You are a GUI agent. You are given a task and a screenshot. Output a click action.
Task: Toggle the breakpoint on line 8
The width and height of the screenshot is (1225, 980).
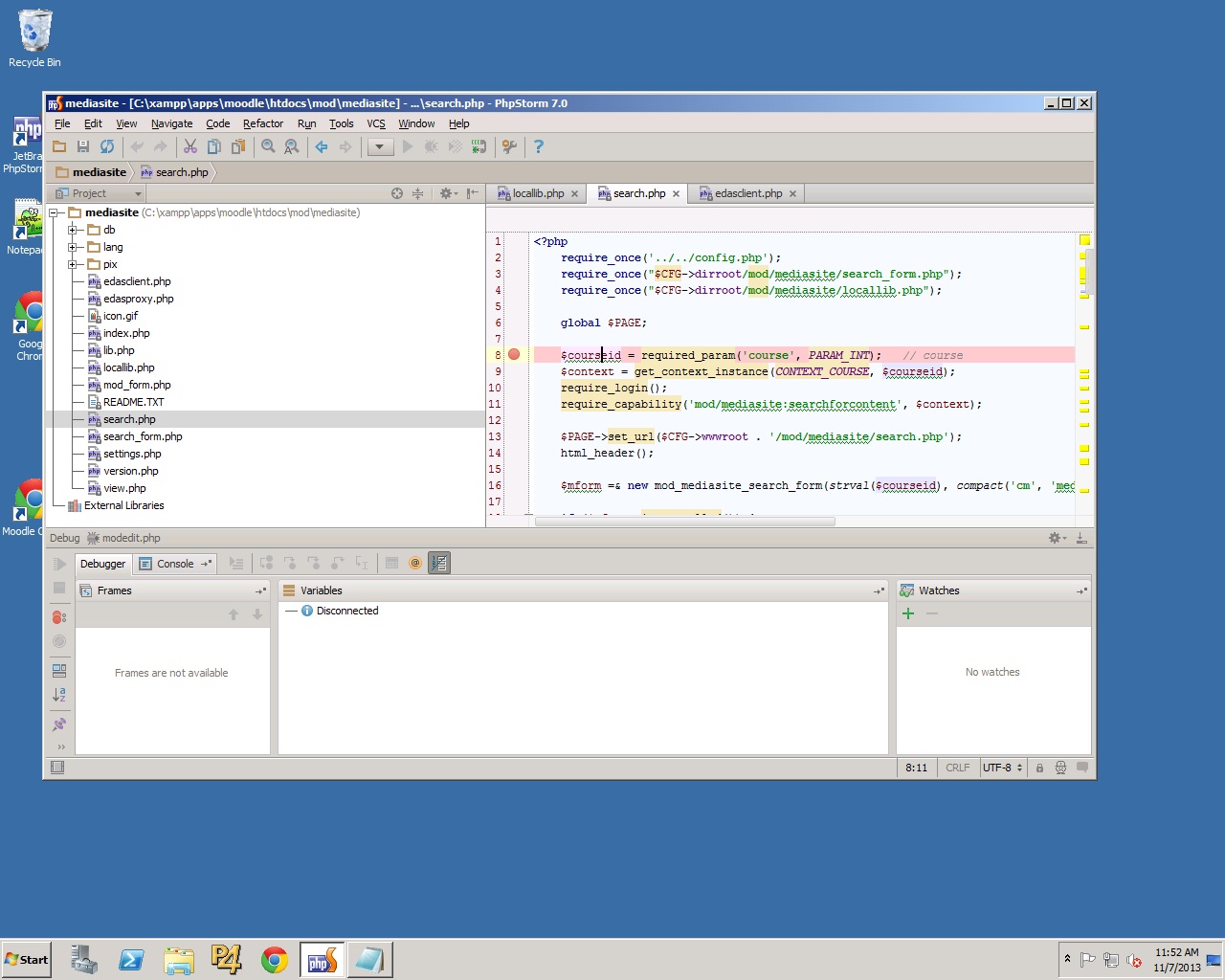[514, 354]
